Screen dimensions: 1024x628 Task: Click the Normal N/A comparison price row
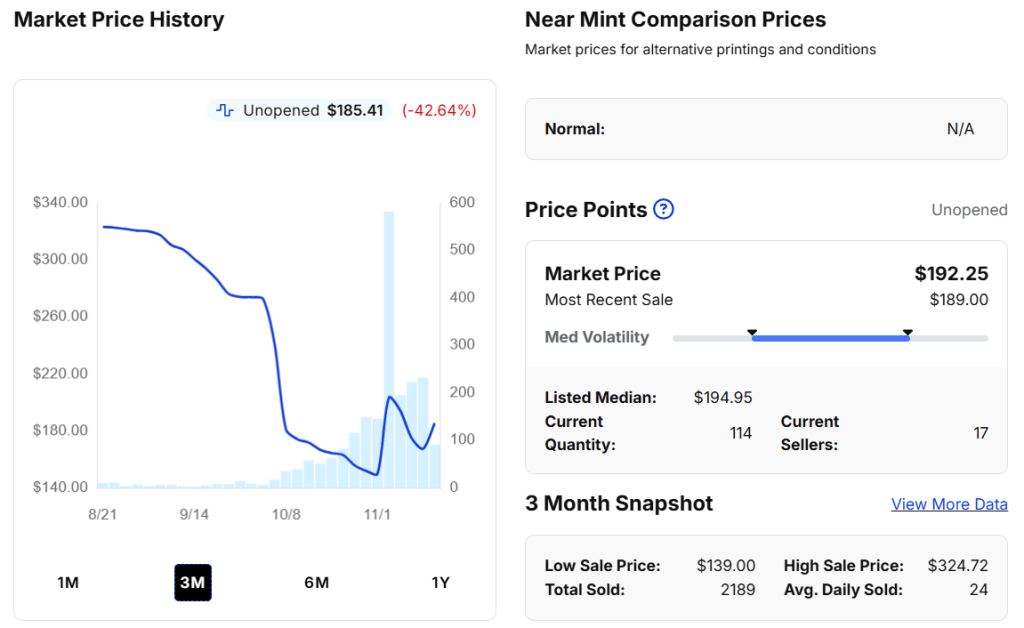tap(766, 129)
